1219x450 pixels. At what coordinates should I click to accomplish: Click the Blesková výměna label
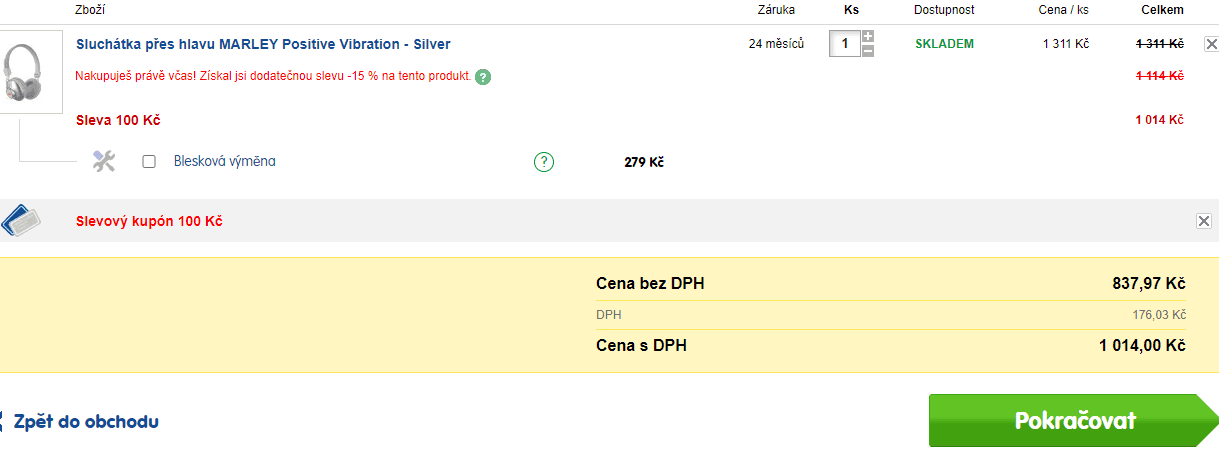pyautogui.click(x=225, y=161)
